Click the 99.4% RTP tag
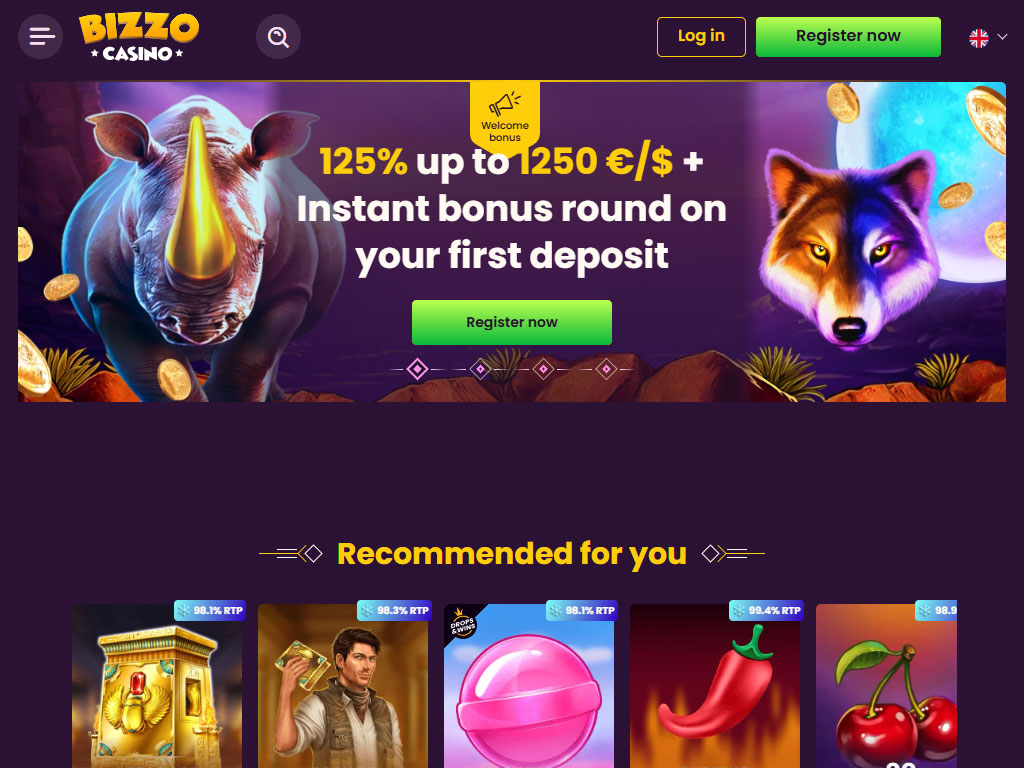The image size is (1024, 768). coord(767,610)
